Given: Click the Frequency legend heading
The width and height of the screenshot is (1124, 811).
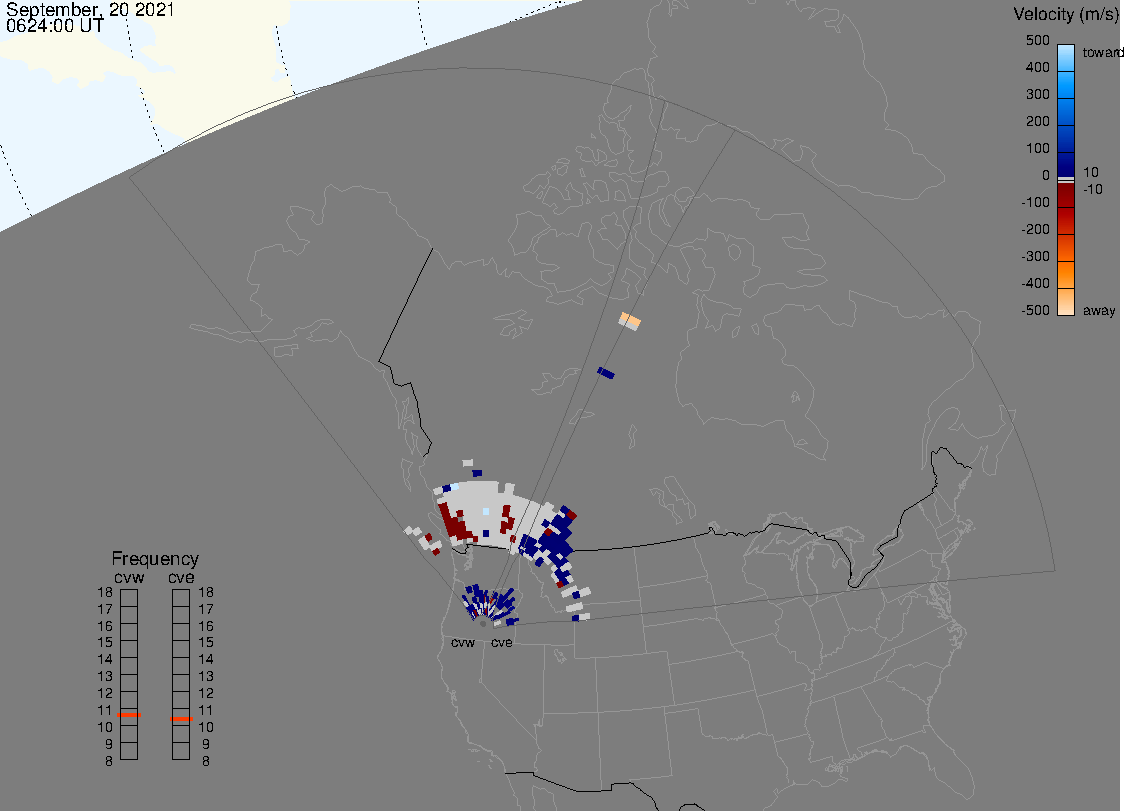Looking at the screenshot, I should (155, 559).
